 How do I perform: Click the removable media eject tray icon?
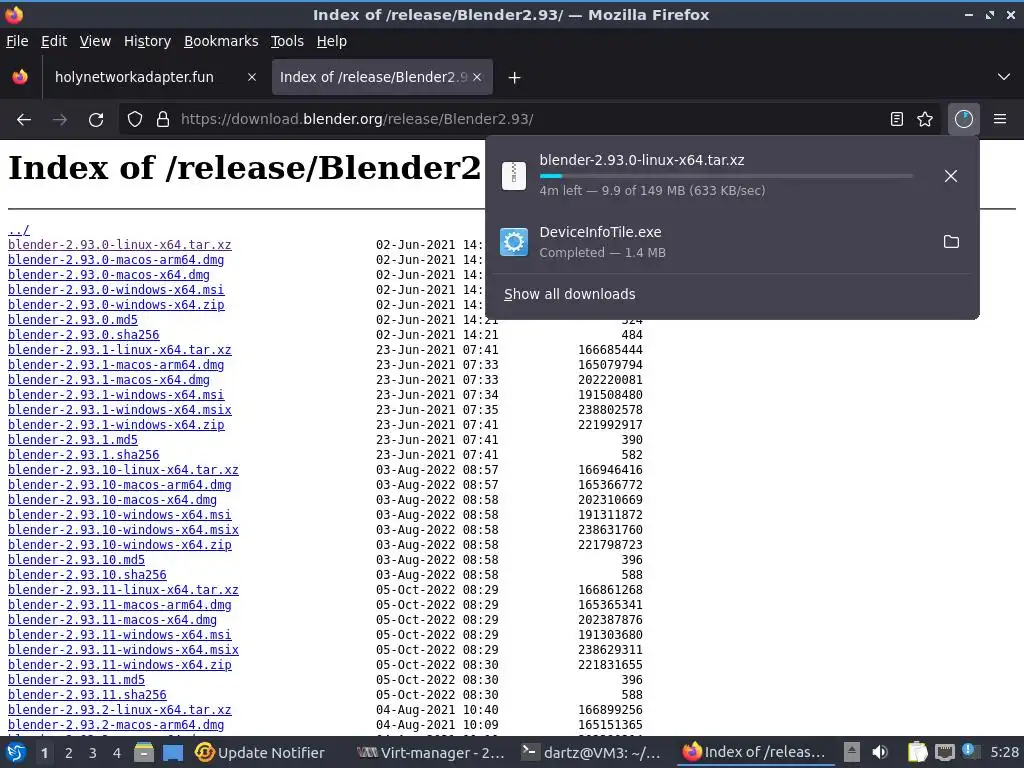(x=852, y=752)
